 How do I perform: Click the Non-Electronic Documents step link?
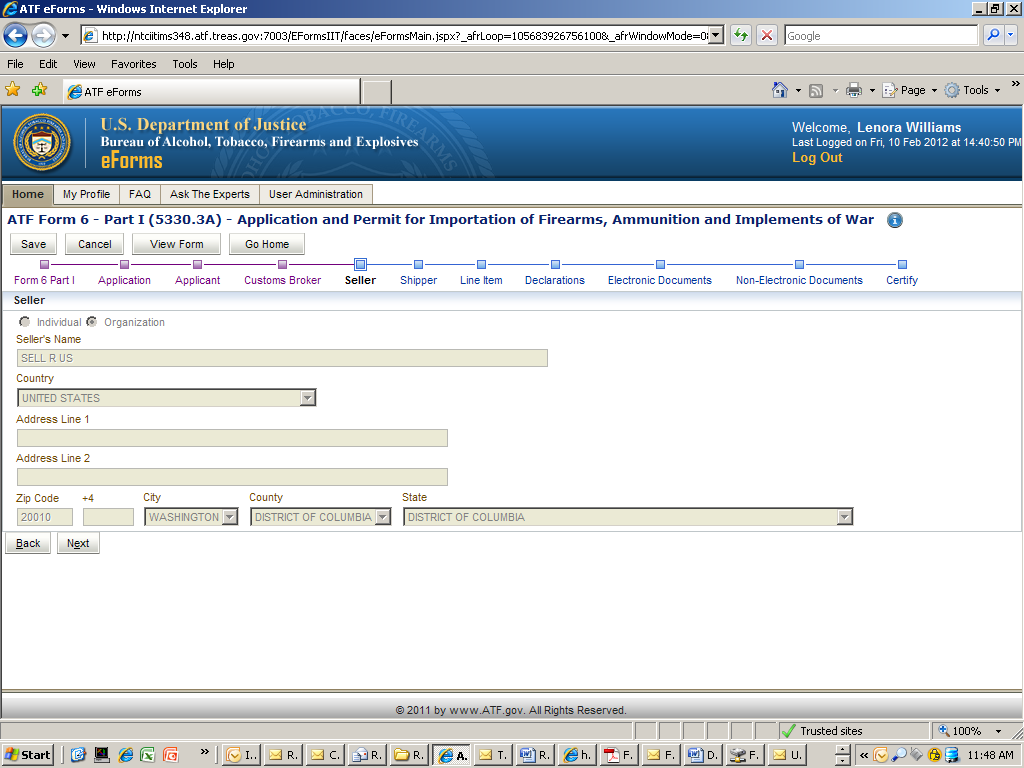click(x=799, y=280)
